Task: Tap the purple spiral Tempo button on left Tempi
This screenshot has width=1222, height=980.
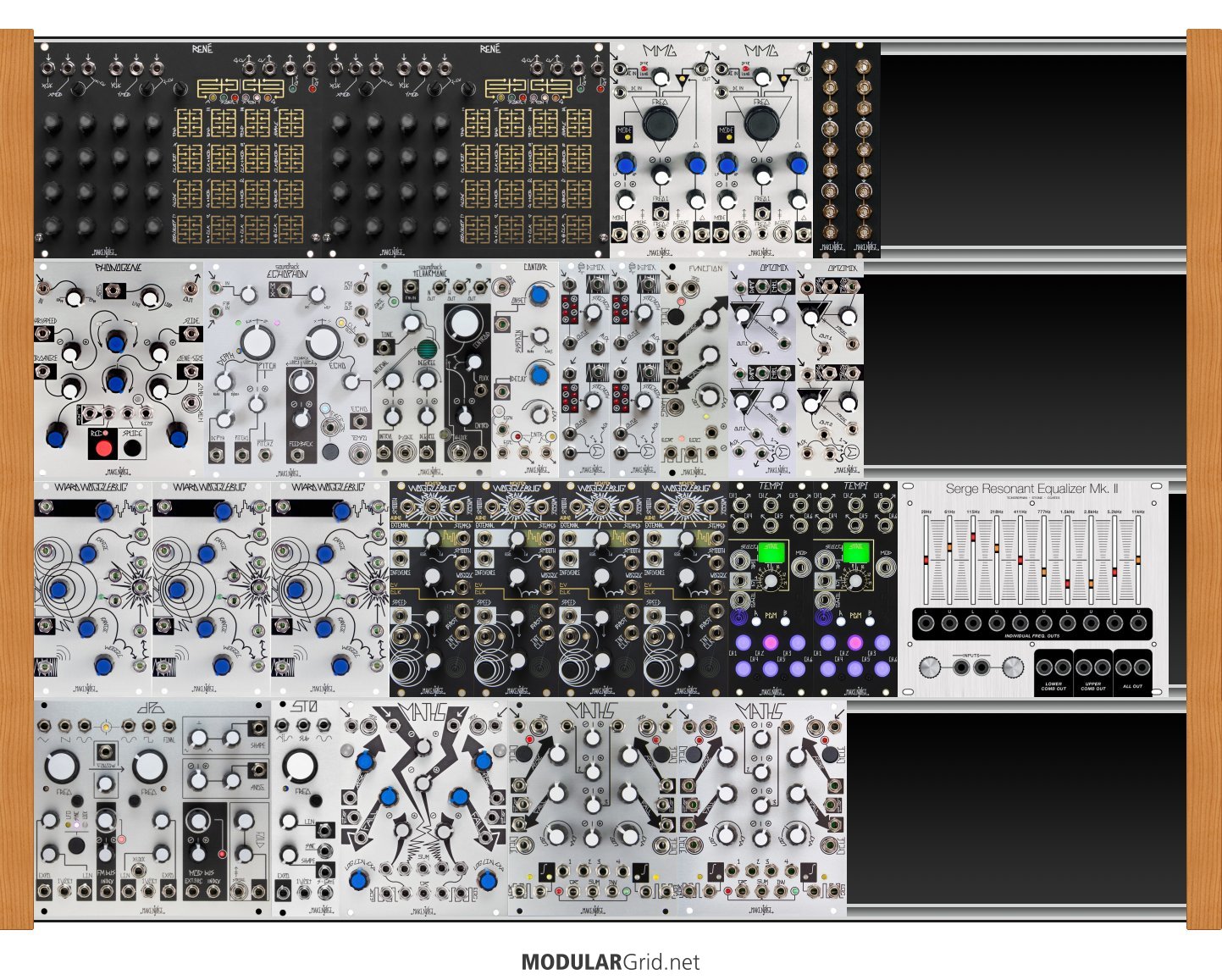Action: [x=738, y=617]
